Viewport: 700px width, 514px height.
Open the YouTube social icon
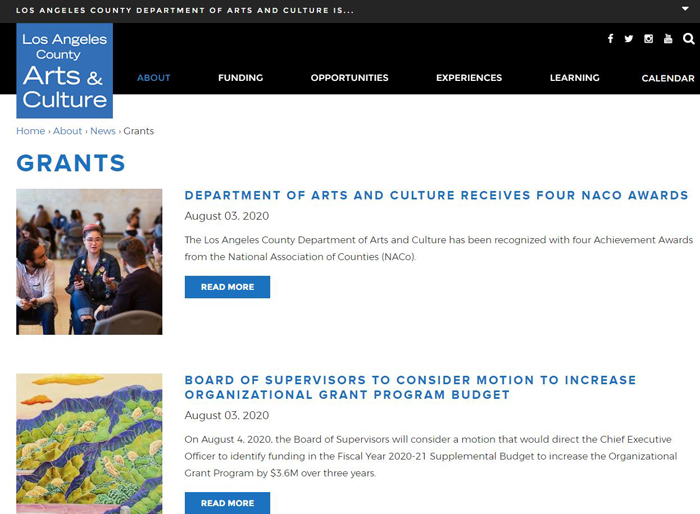pyautogui.click(x=668, y=39)
